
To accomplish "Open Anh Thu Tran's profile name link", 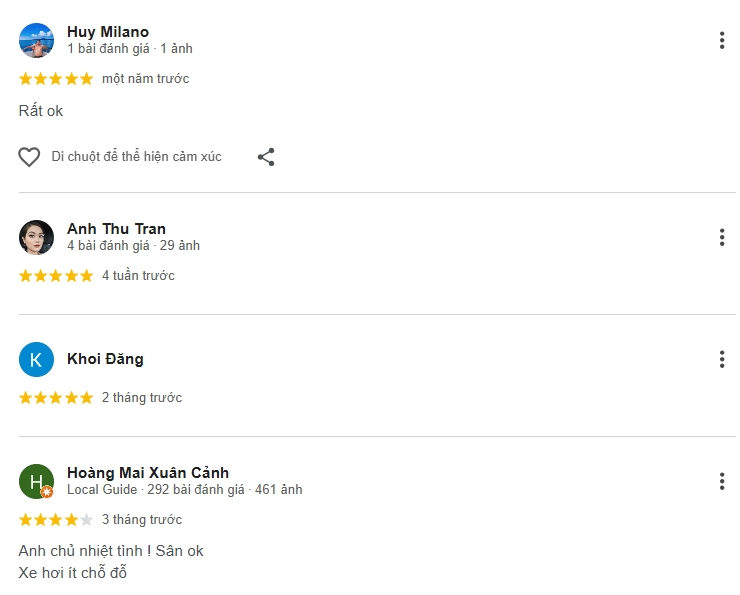I will coord(116,229).
